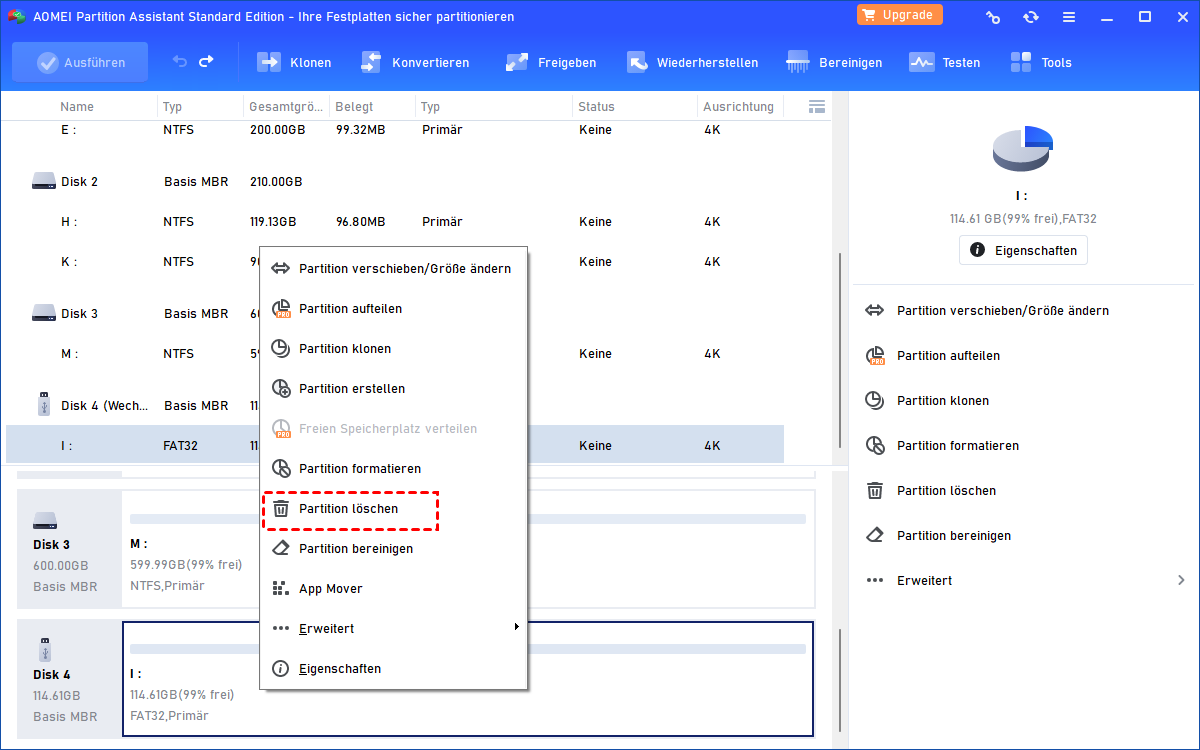Choose Partition verschieben/Größe ändern in the context menu
This screenshot has height=750, width=1200.
[x=393, y=268]
